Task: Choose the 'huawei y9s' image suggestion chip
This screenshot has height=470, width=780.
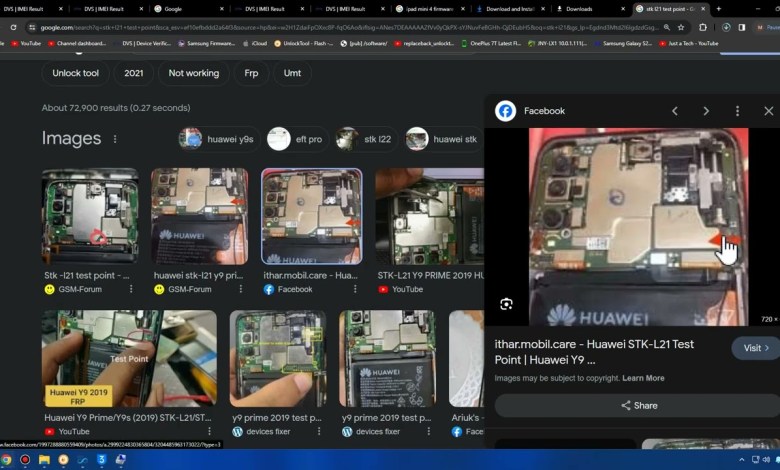Action: 217,139
